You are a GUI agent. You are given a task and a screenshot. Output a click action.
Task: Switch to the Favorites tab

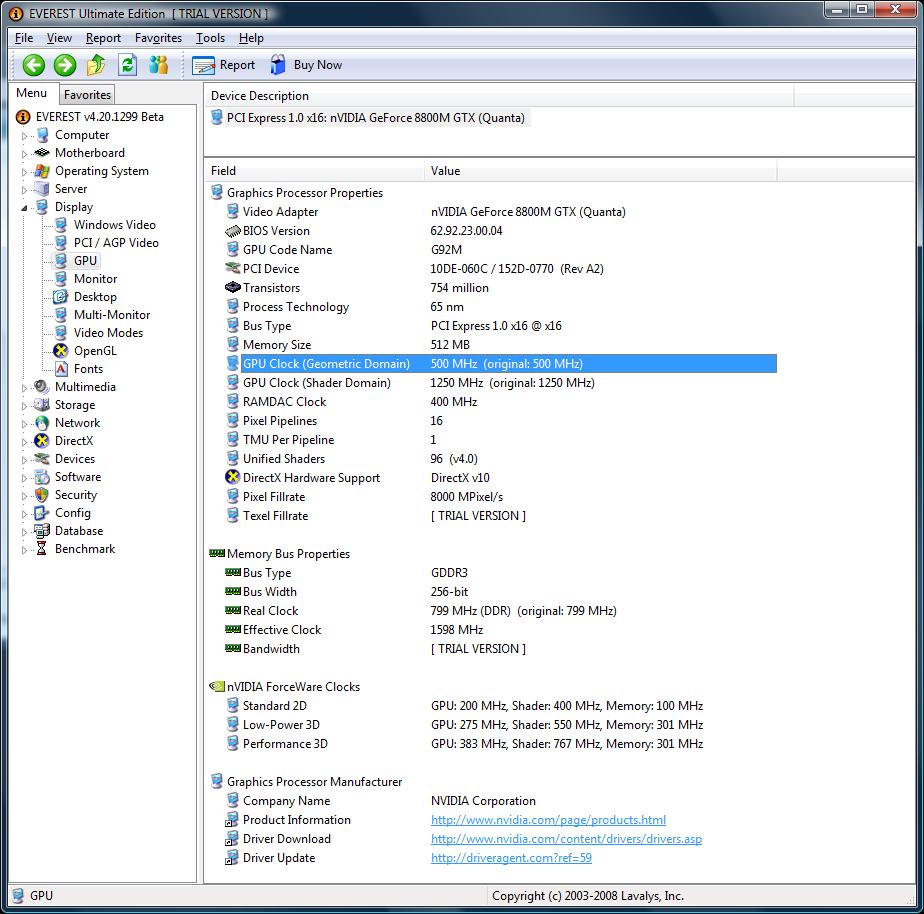point(87,94)
